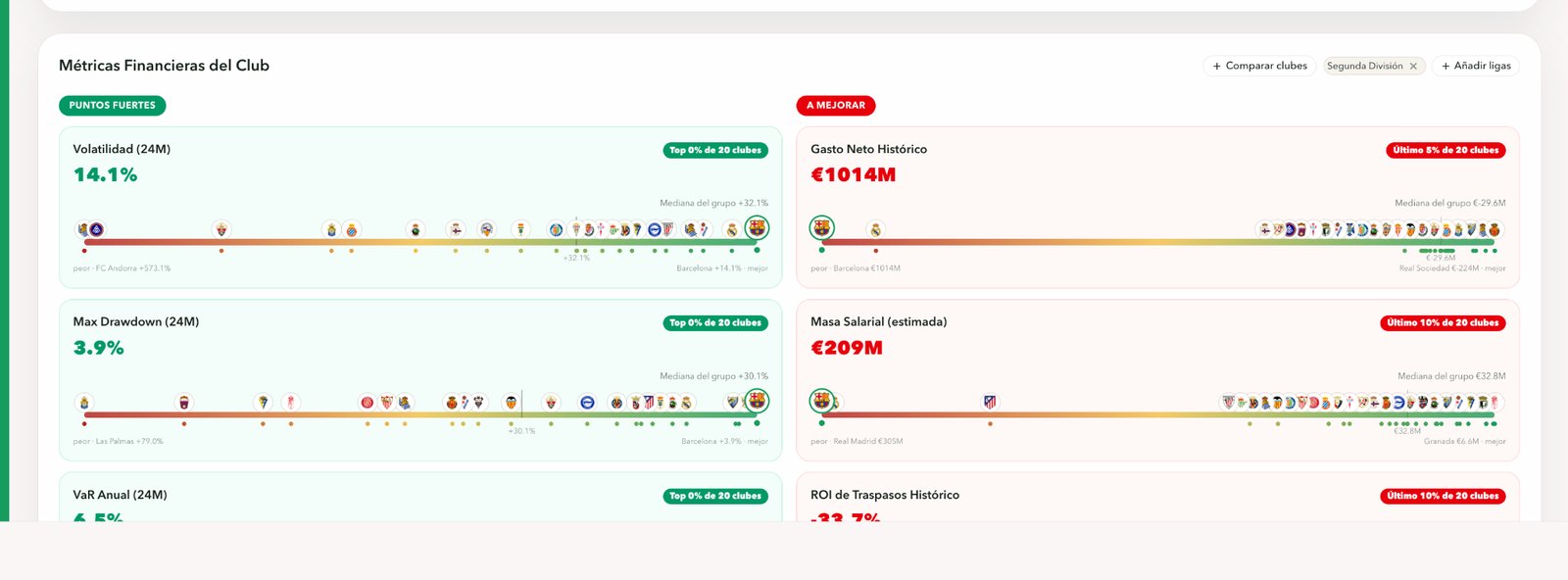Click "Real Sociedad €-224M · mejor" label
This screenshot has height=580, width=1568.
click(1452, 268)
